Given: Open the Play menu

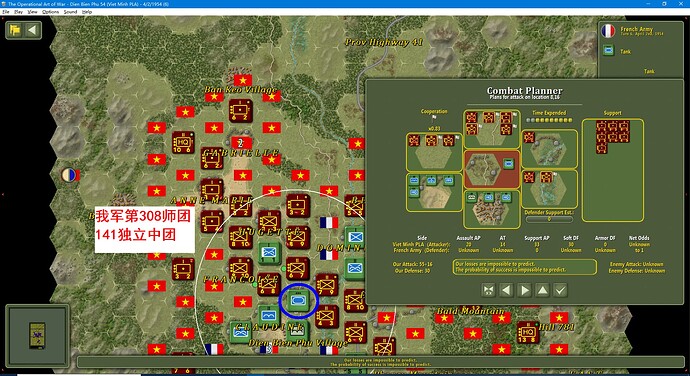Looking at the screenshot, I should click(x=18, y=12).
